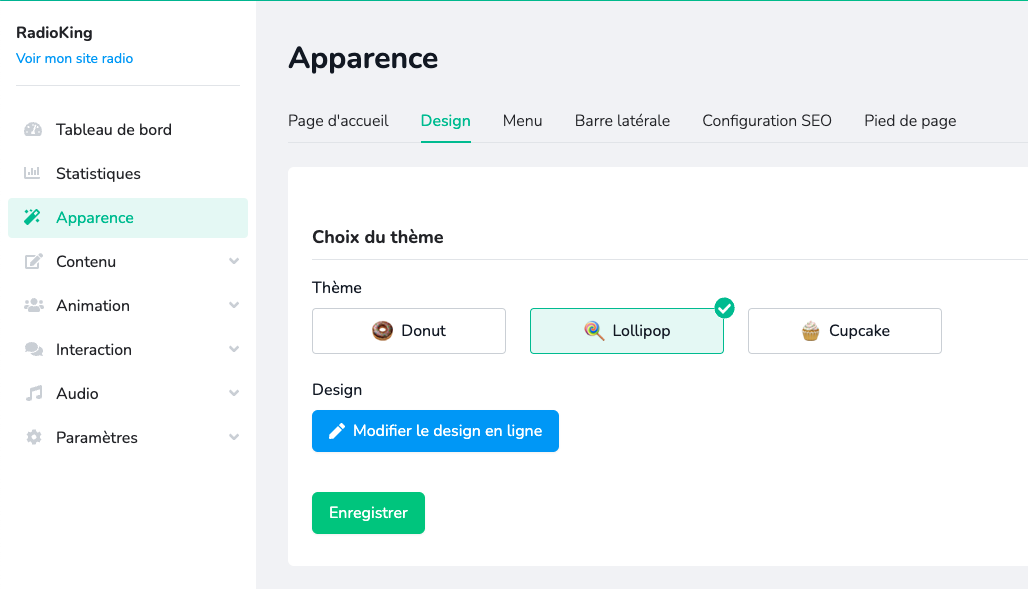
Task: Click Modifier le design en ligne button
Action: tap(435, 431)
